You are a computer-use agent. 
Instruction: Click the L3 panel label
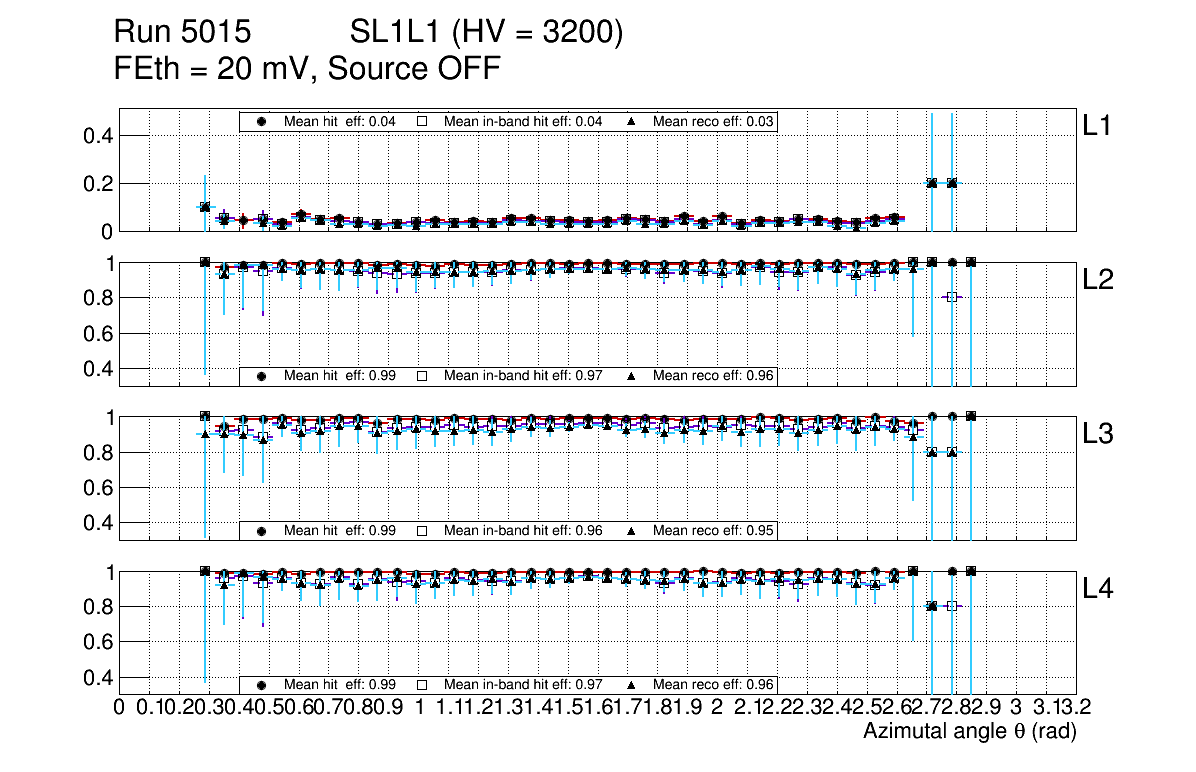tap(1100, 434)
